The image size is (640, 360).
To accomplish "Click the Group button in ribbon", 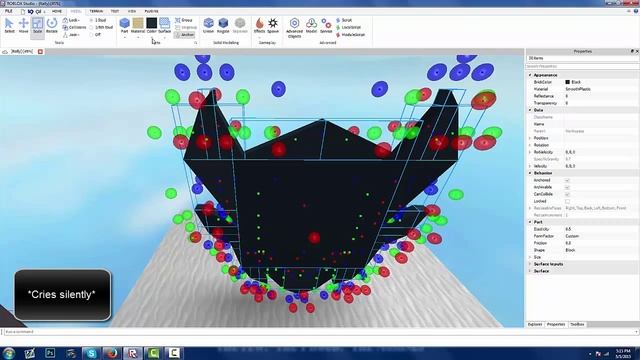I will point(184,20).
